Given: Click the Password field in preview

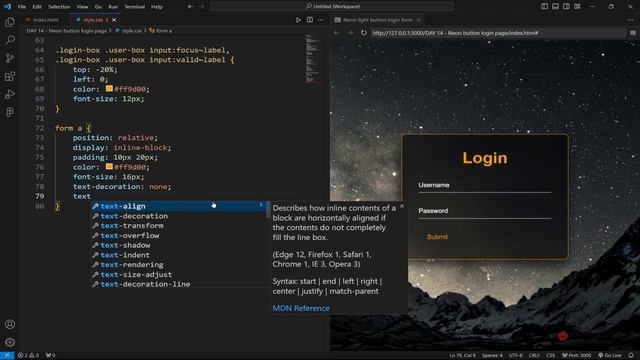Looking at the screenshot, I should click(x=484, y=211).
